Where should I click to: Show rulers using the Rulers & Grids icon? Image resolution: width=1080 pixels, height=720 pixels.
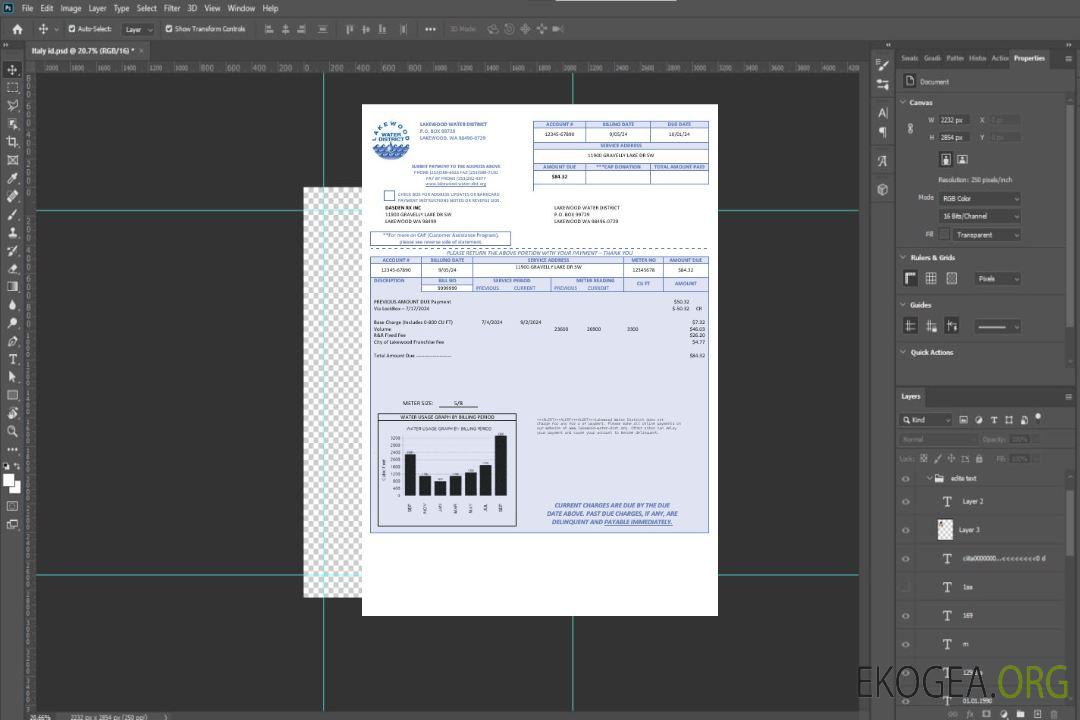pyautogui.click(x=910, y=278)
